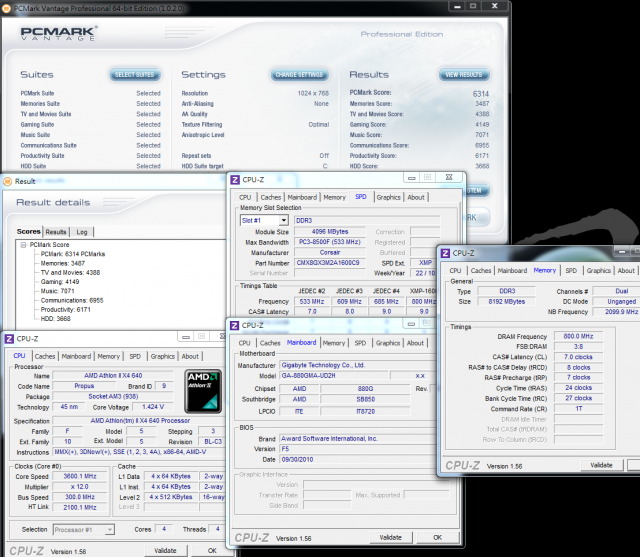Click the Part Number field CMX8GX3M2A1600C9

[x=330, y=263]
